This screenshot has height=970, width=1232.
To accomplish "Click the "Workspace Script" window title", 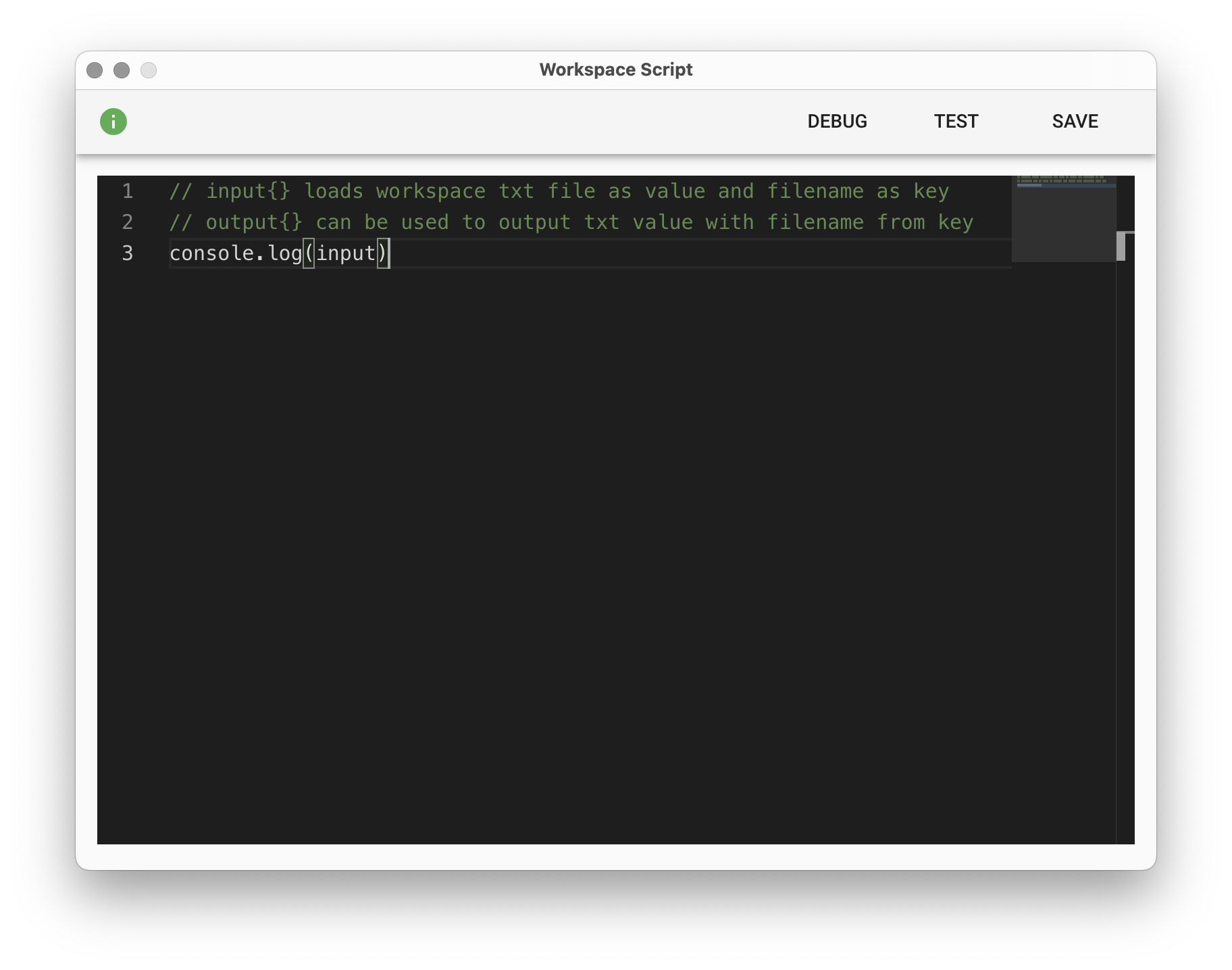I will click(615, 70).
